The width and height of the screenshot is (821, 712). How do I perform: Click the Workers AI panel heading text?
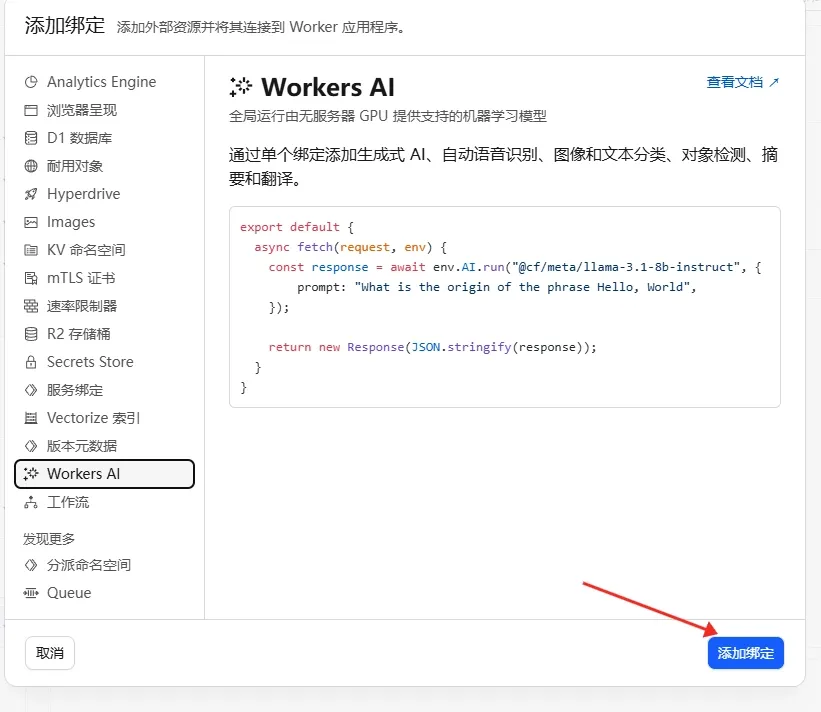click(328, 87)
